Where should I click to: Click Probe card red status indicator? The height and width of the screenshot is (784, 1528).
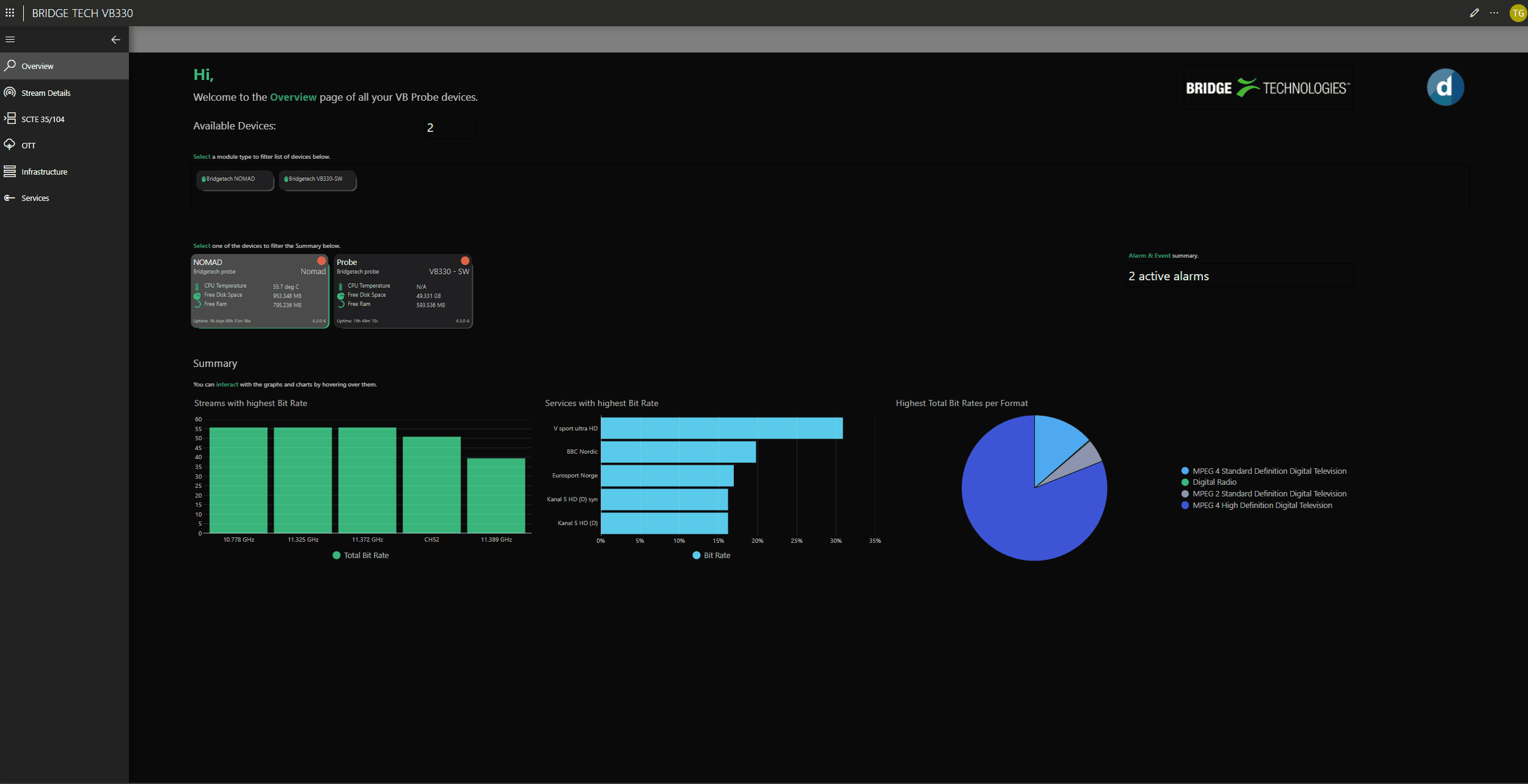click(x=465, y=261)
